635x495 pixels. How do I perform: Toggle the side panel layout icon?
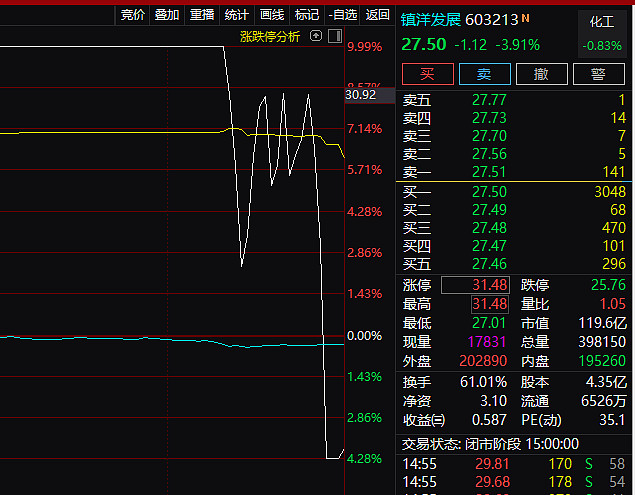(335, 36)
